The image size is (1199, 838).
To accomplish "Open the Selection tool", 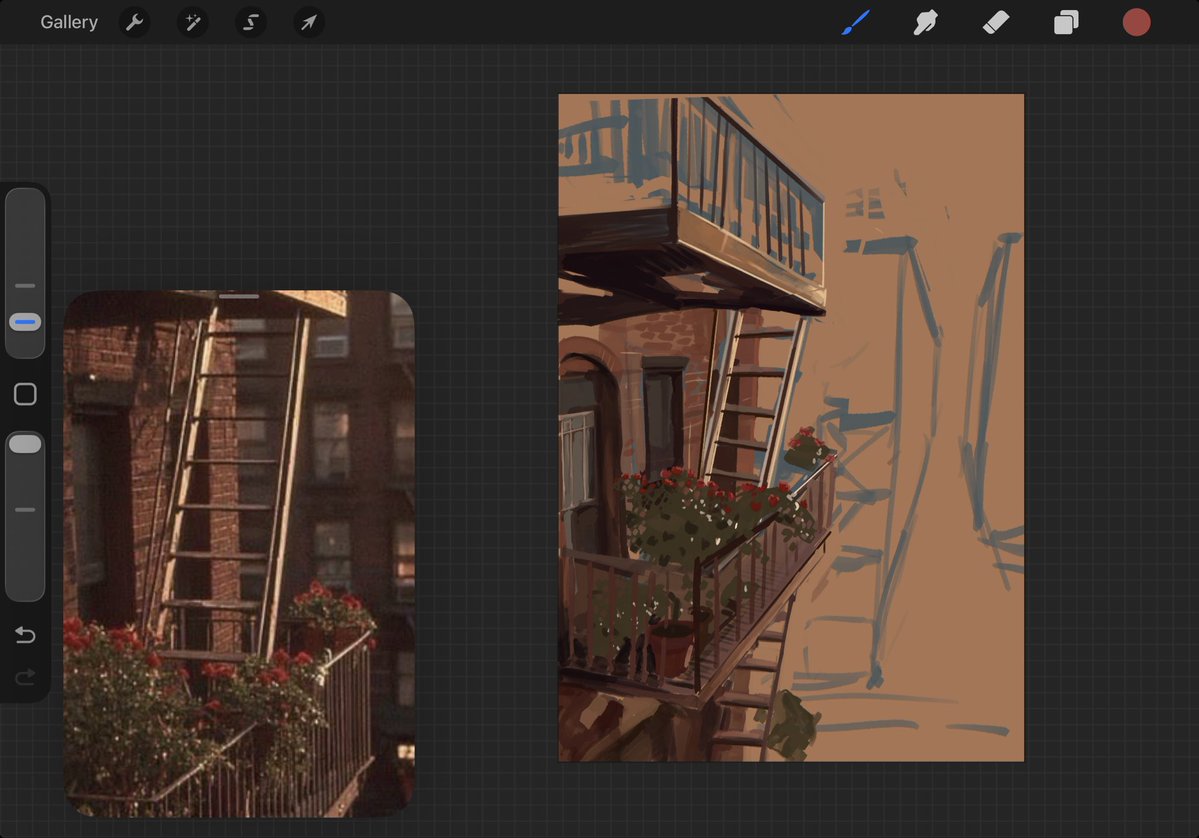I will [x=251, y=22].
